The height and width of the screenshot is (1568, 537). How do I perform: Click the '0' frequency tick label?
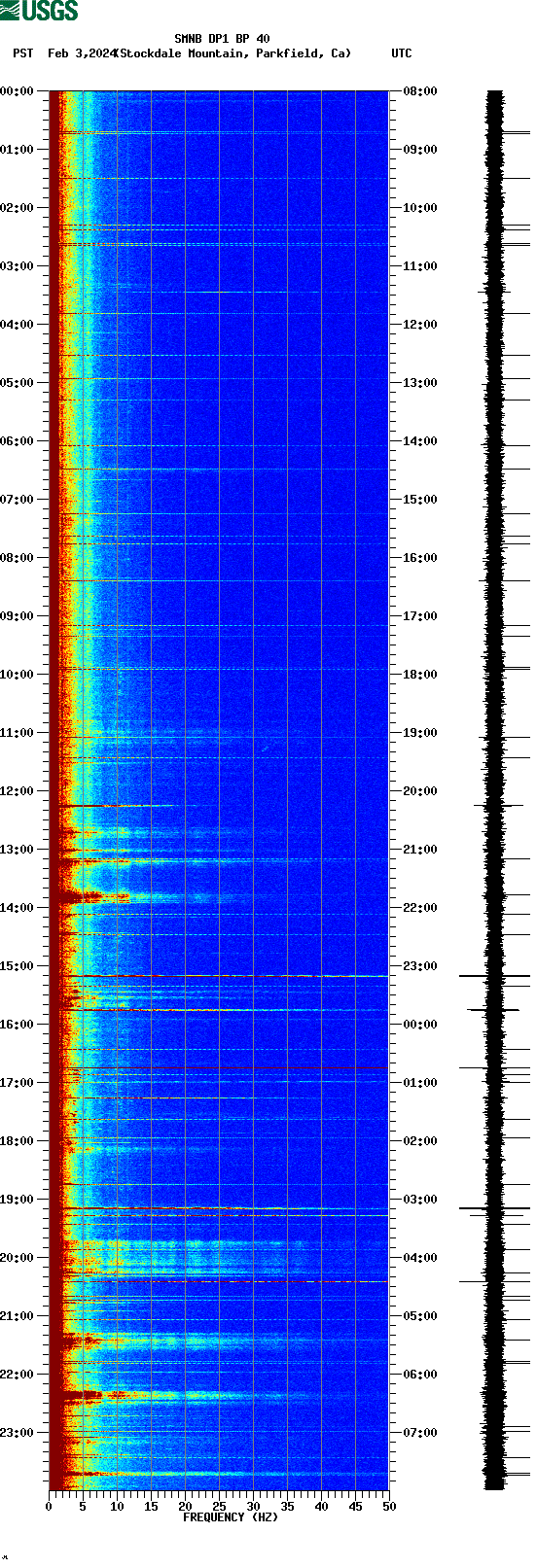click(49, 1507)
